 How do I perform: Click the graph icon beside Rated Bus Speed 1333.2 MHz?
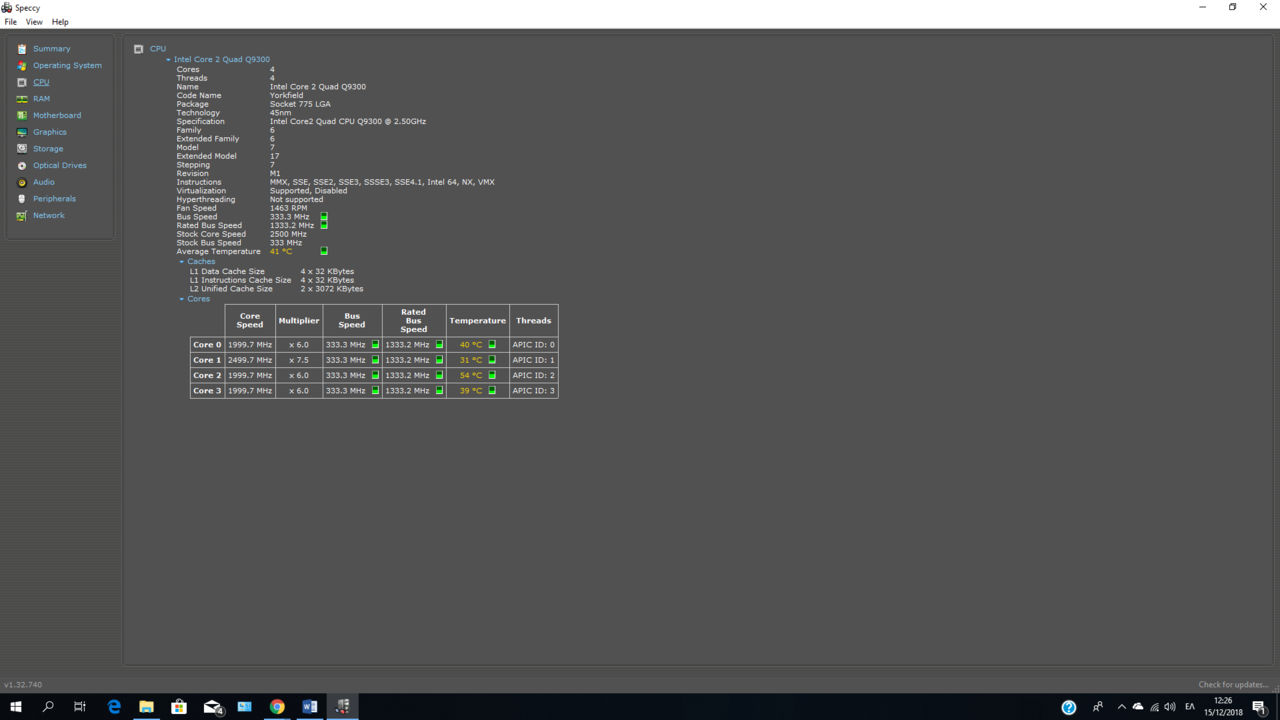324,225
